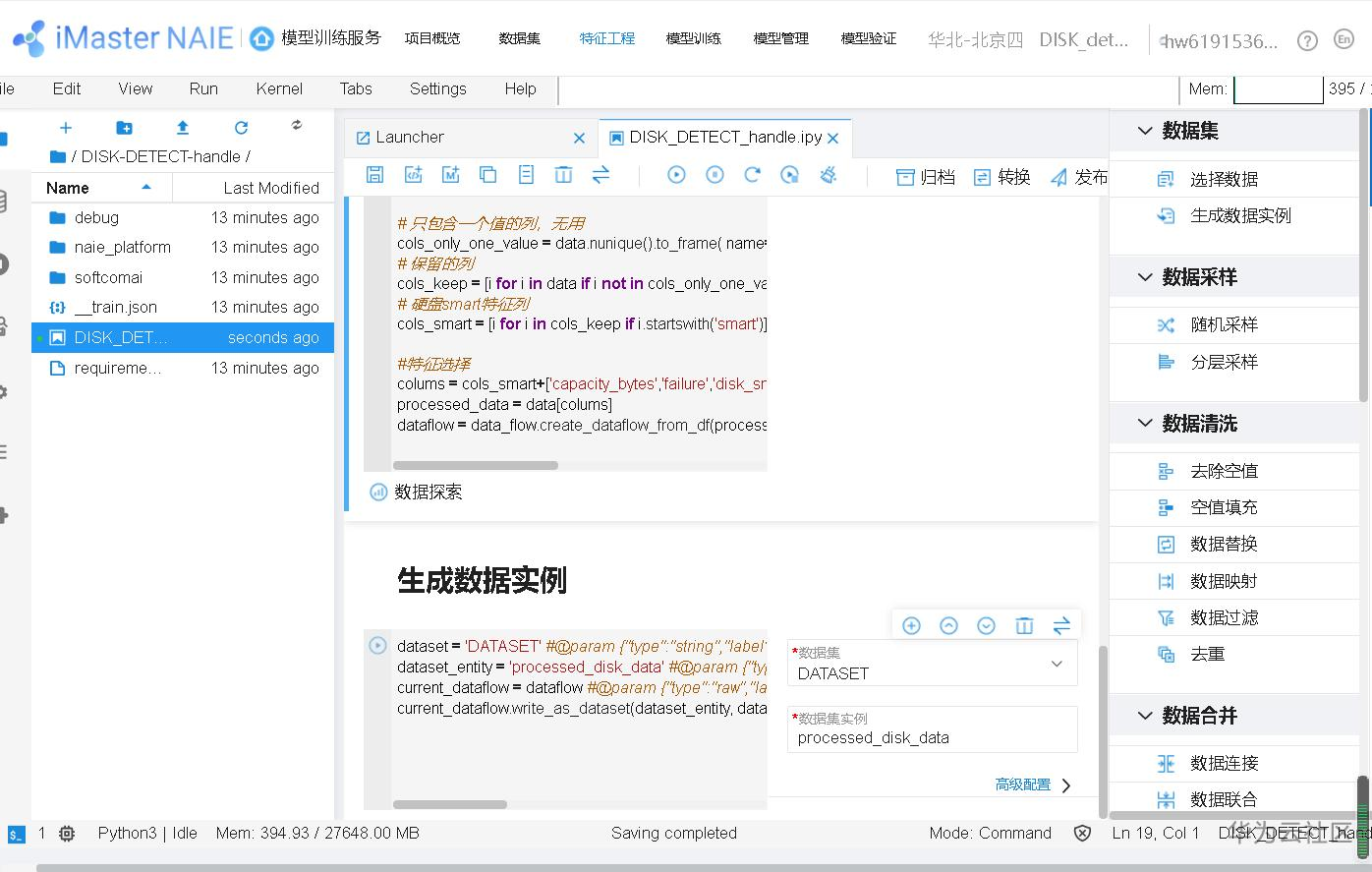The height and width of the screenshot is (872, 1372).
Task: Click the restart-and-run-all icon in toolbar
Action: click(789, 175)
